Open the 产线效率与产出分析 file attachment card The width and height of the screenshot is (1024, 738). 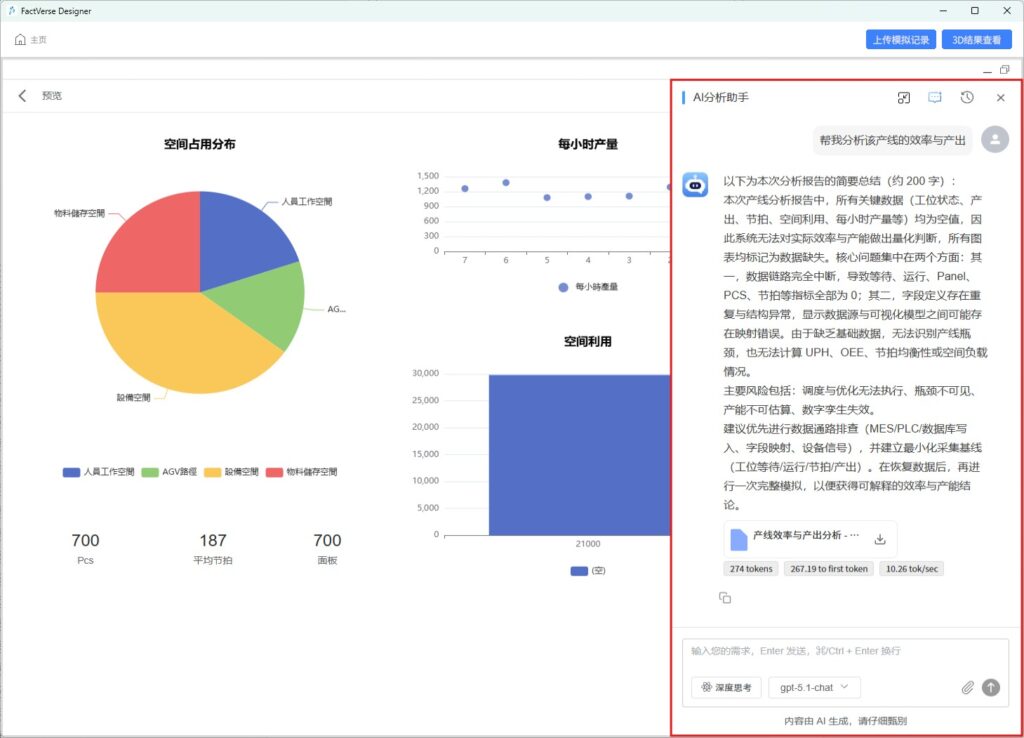800,539
